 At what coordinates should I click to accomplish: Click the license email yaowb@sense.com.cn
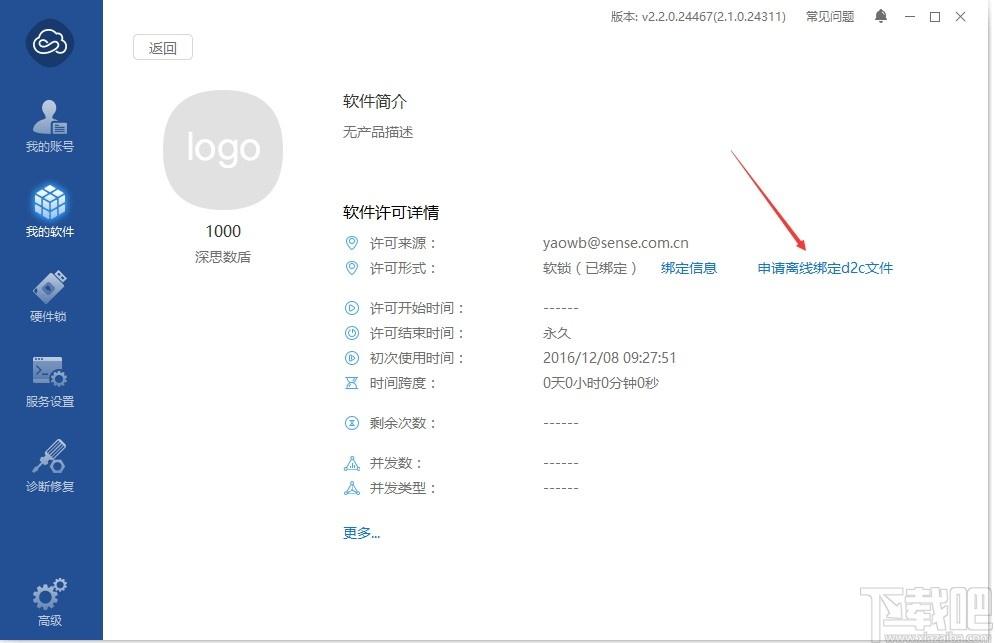(x=615, y=243)
